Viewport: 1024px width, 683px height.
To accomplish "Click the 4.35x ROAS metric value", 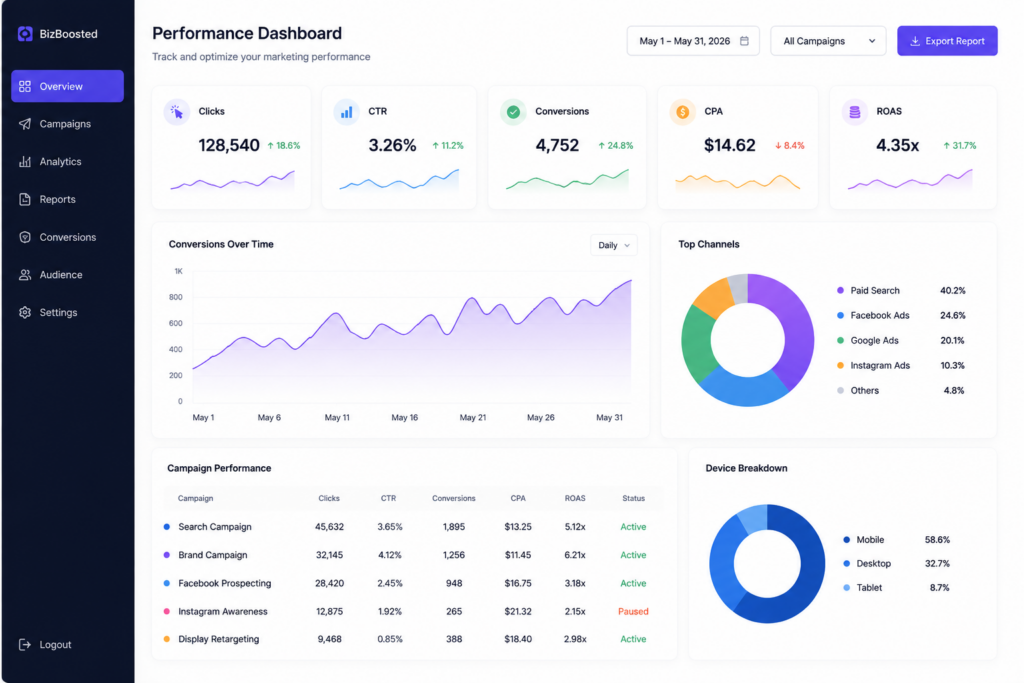I will click(897, 145).
